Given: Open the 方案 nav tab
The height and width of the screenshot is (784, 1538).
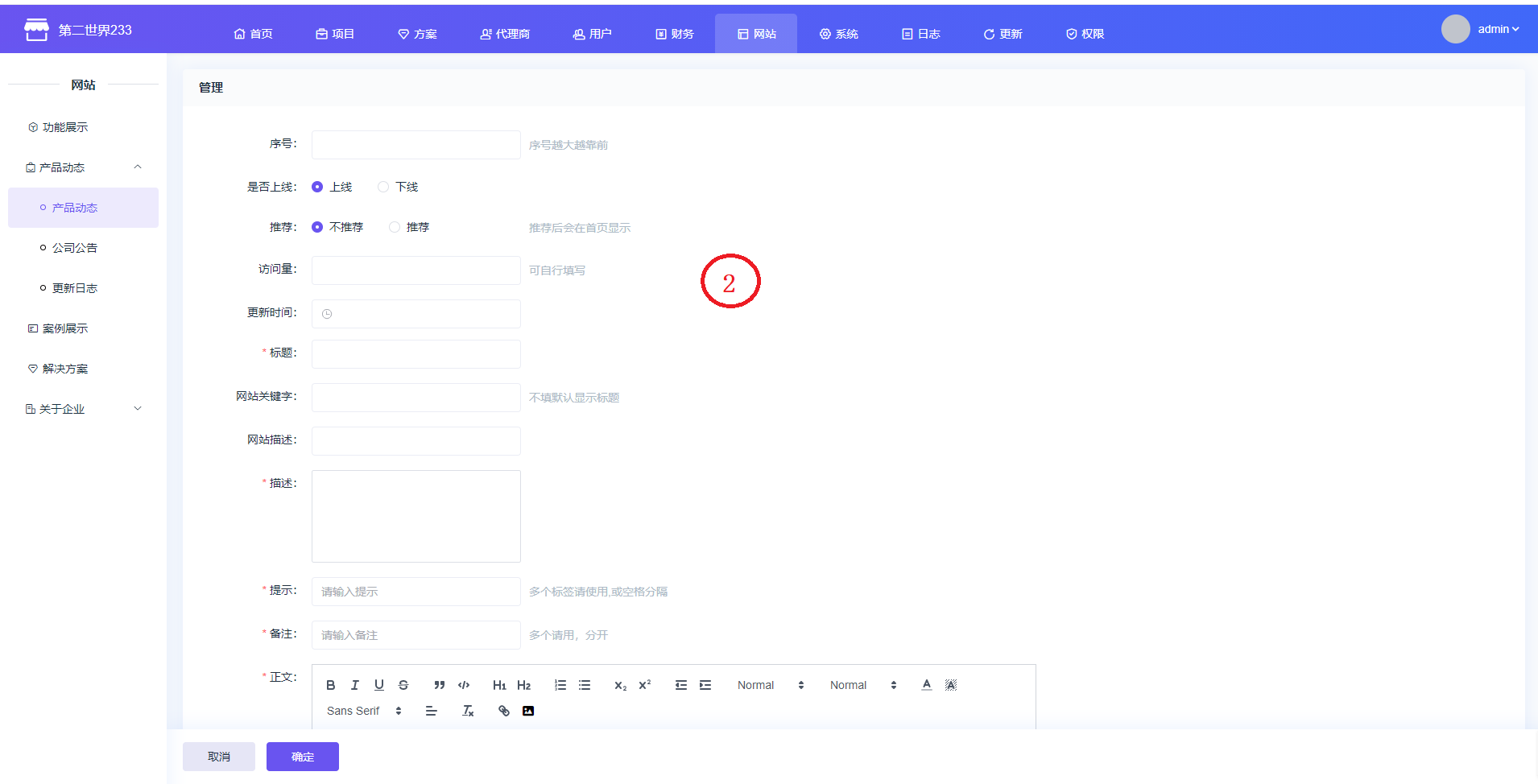Looking at the screenshot, I should pos(417,34).
